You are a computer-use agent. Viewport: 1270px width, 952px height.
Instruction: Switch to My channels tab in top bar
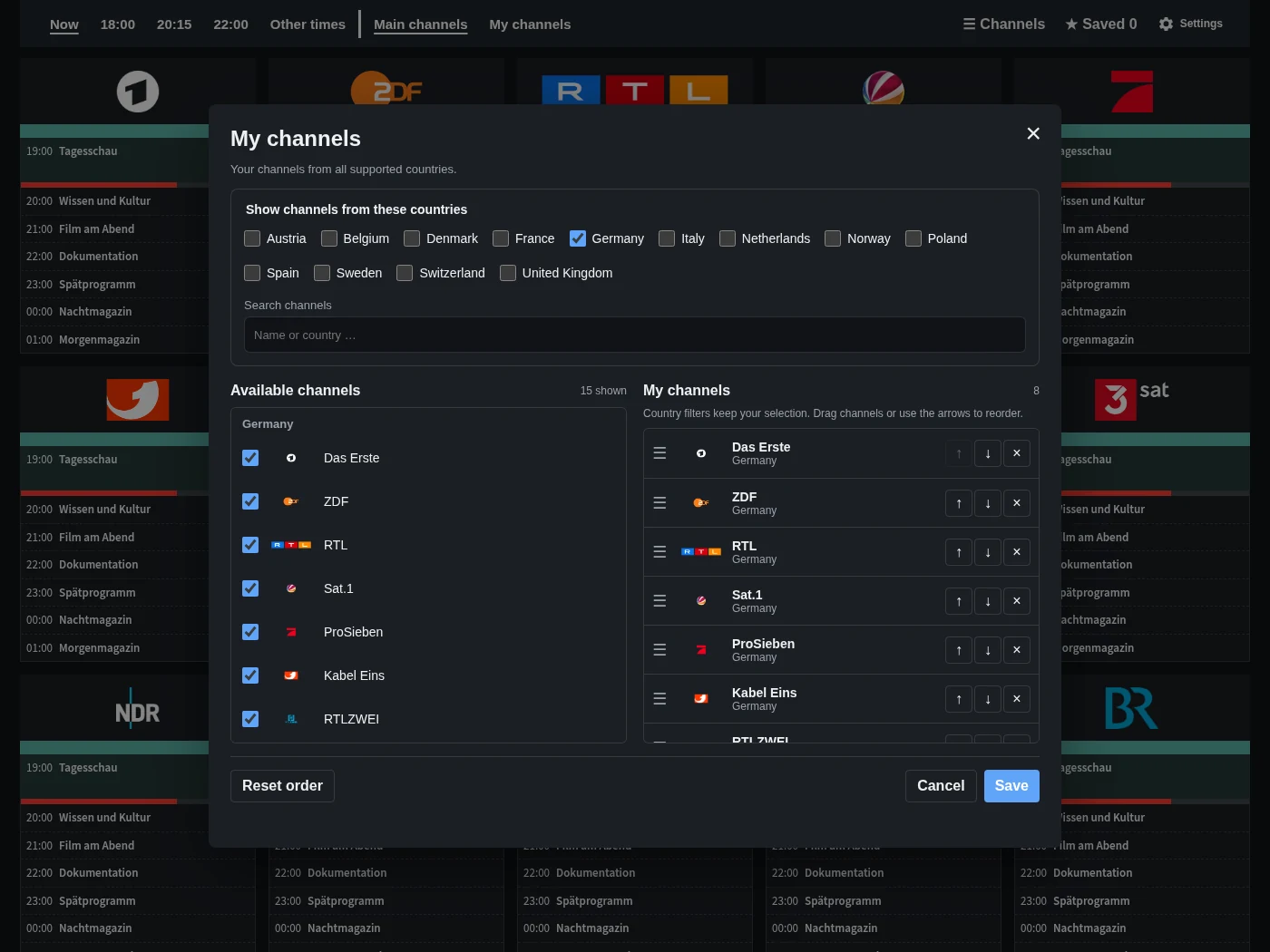(530, 24)
